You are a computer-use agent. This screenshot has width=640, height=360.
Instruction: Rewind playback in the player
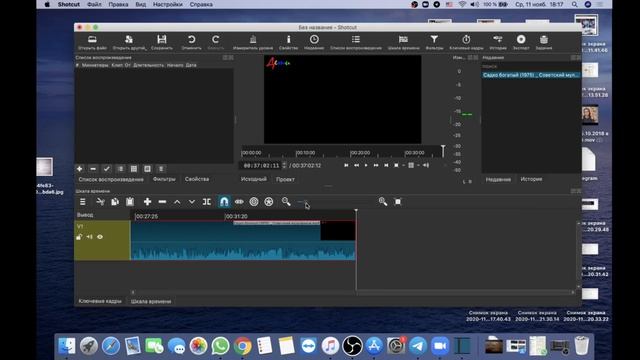[356, 165]
